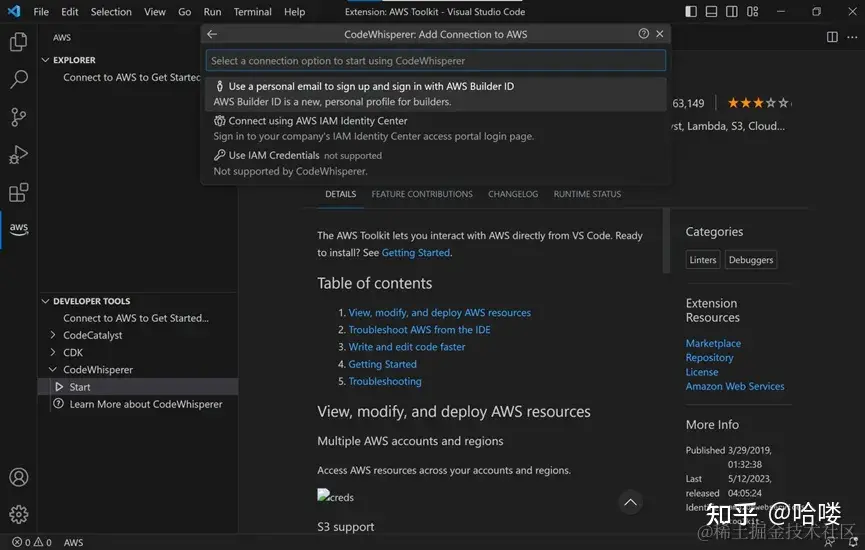Open editor More Actions ellipsis

[x=852, y=37]
